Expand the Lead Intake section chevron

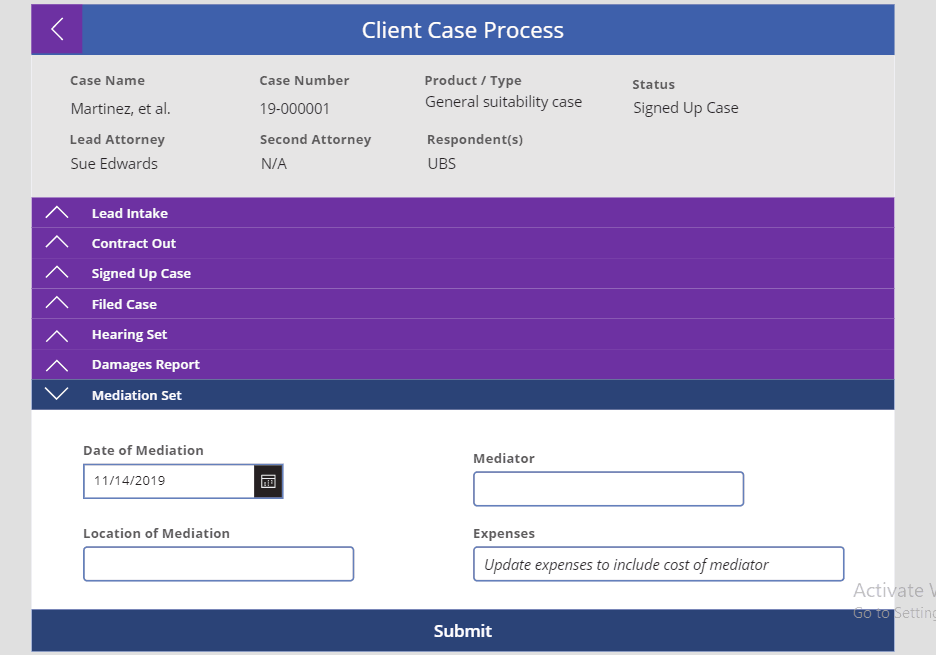click(57, 213)
